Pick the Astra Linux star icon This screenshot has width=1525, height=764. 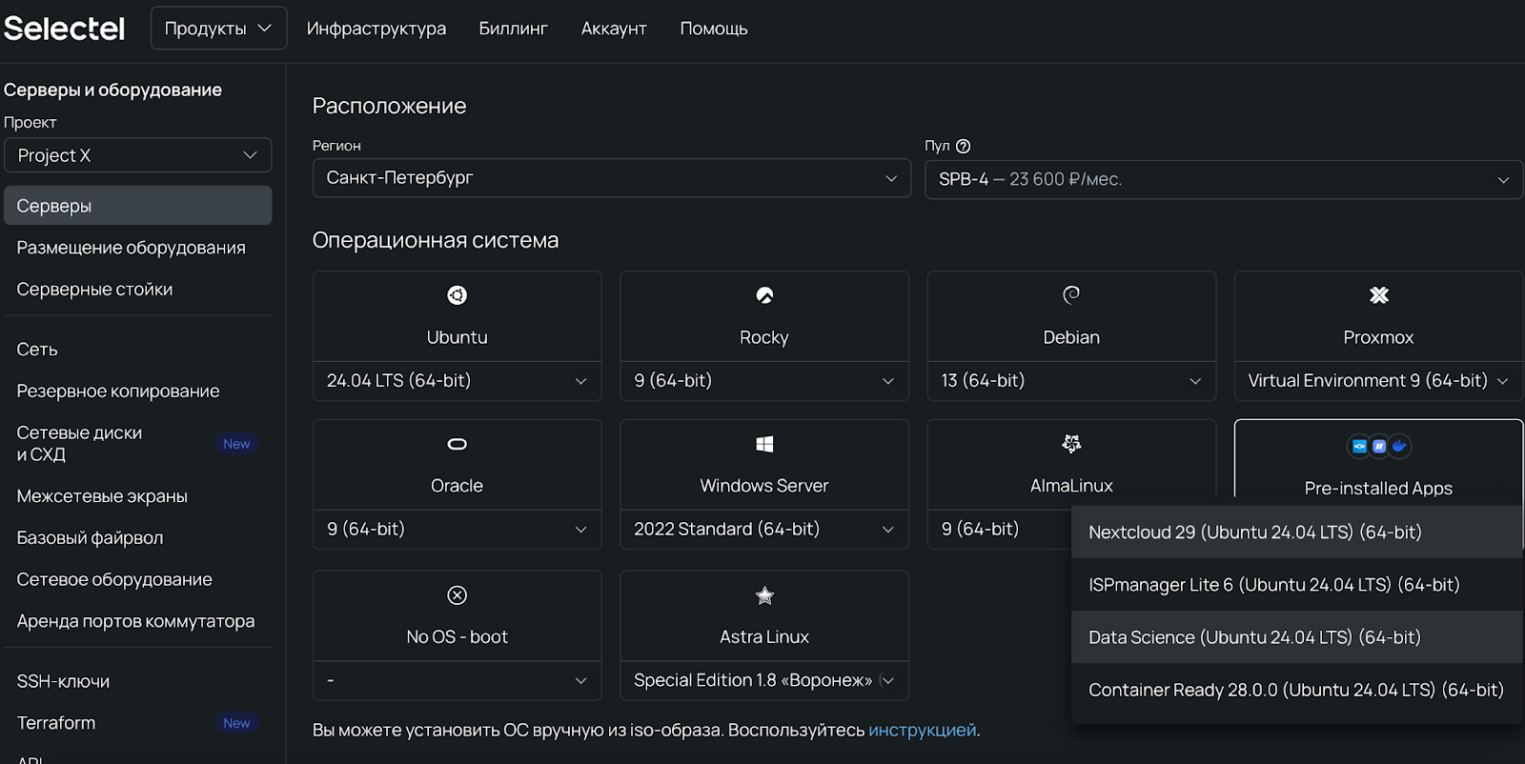coord(764,596)
